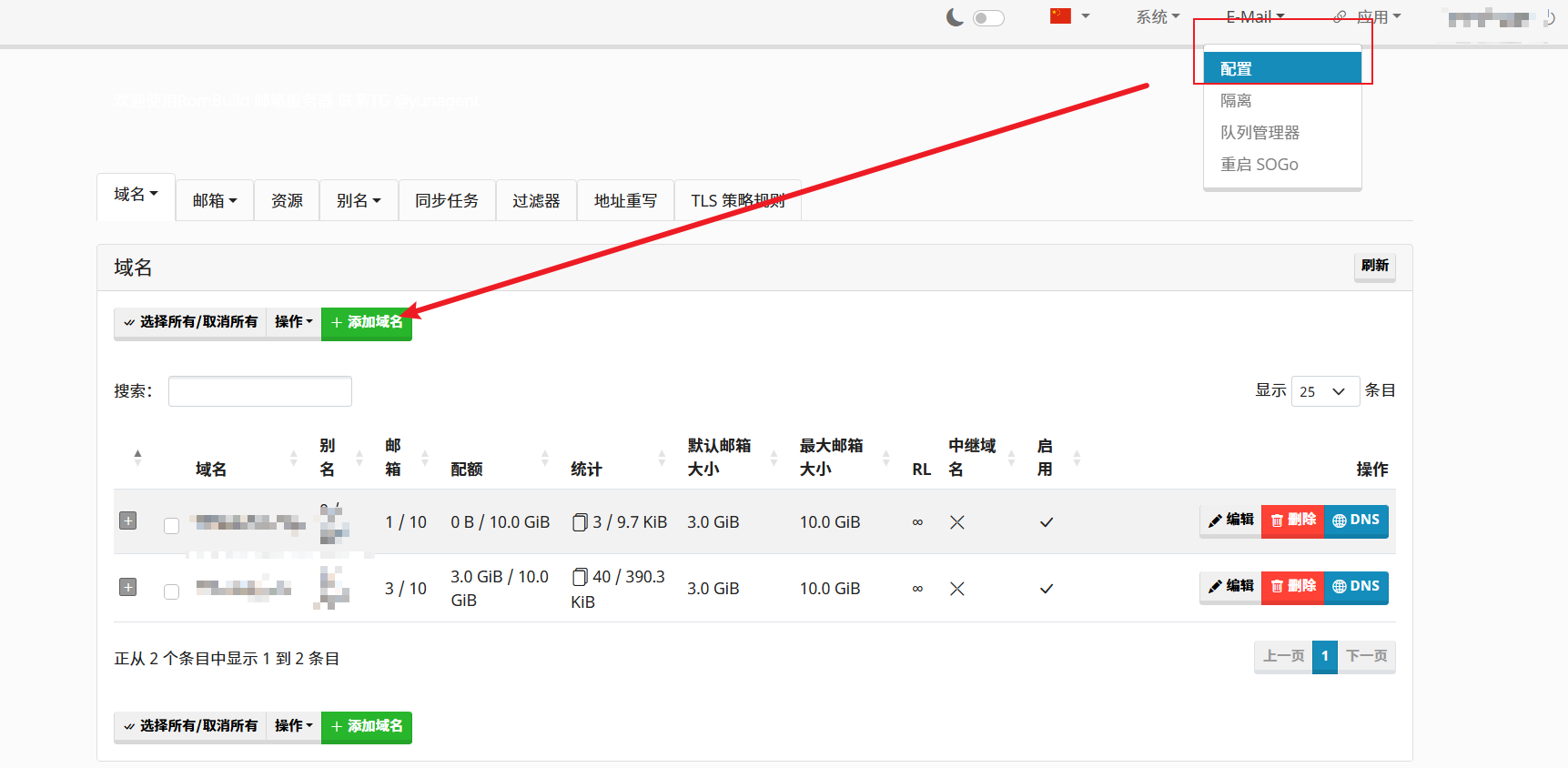Toggle the dark mode switch
The image size is (1568, 768).
pyautogui.click(x=988, y=17)
